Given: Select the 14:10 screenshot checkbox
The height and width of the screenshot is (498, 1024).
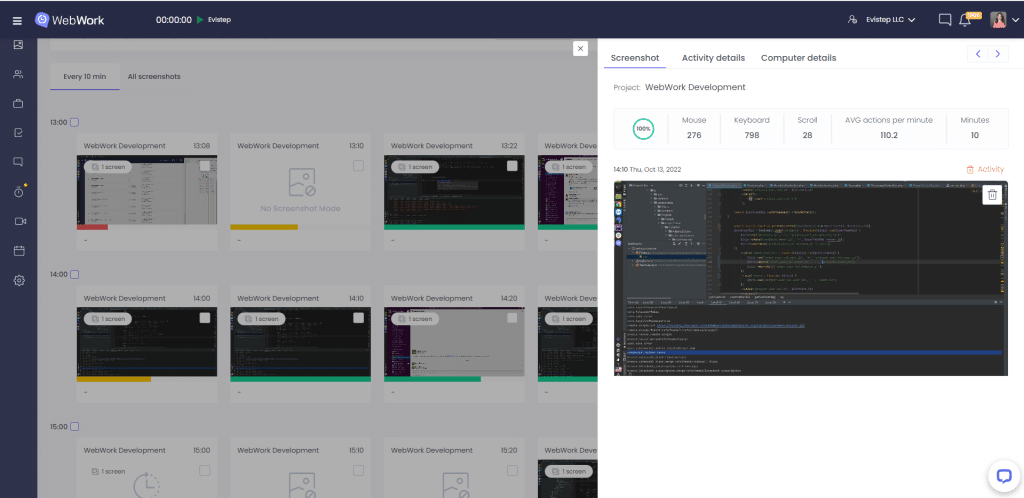Looking at the screenshot, I should click(x=359, y=318).
